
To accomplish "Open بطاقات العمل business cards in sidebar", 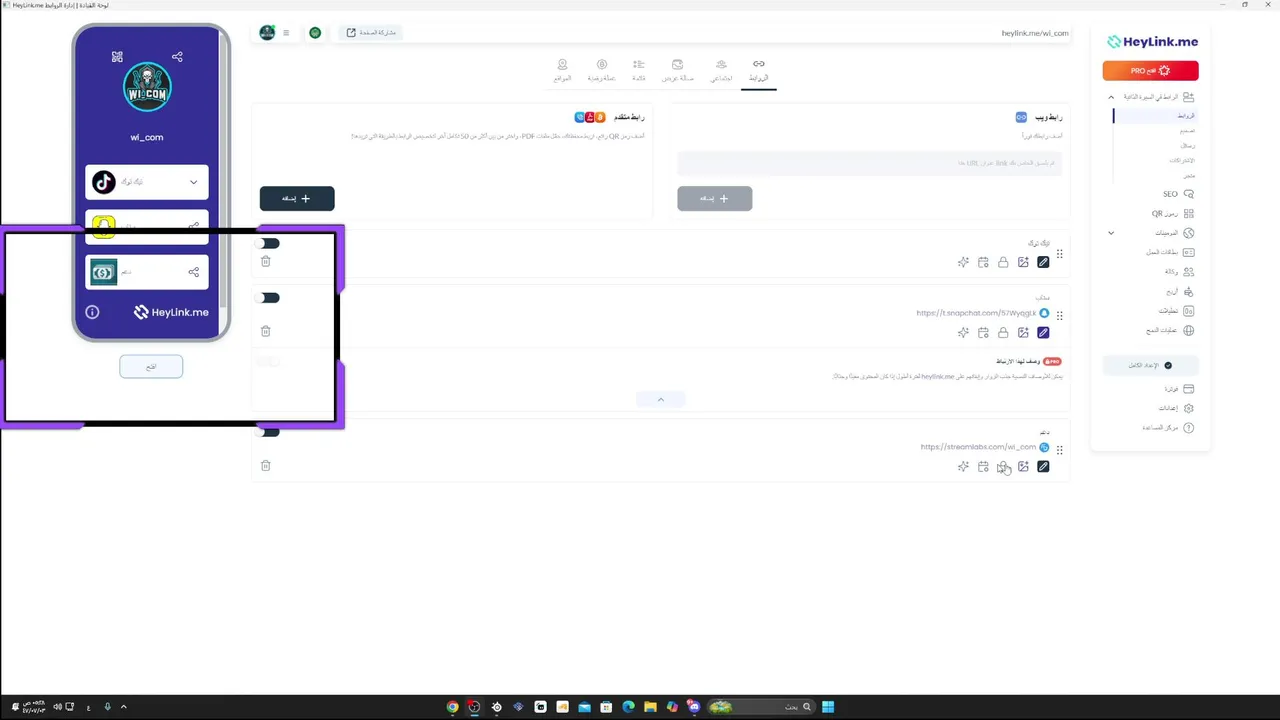I will pyautogui.click(x=1170, y=252).
